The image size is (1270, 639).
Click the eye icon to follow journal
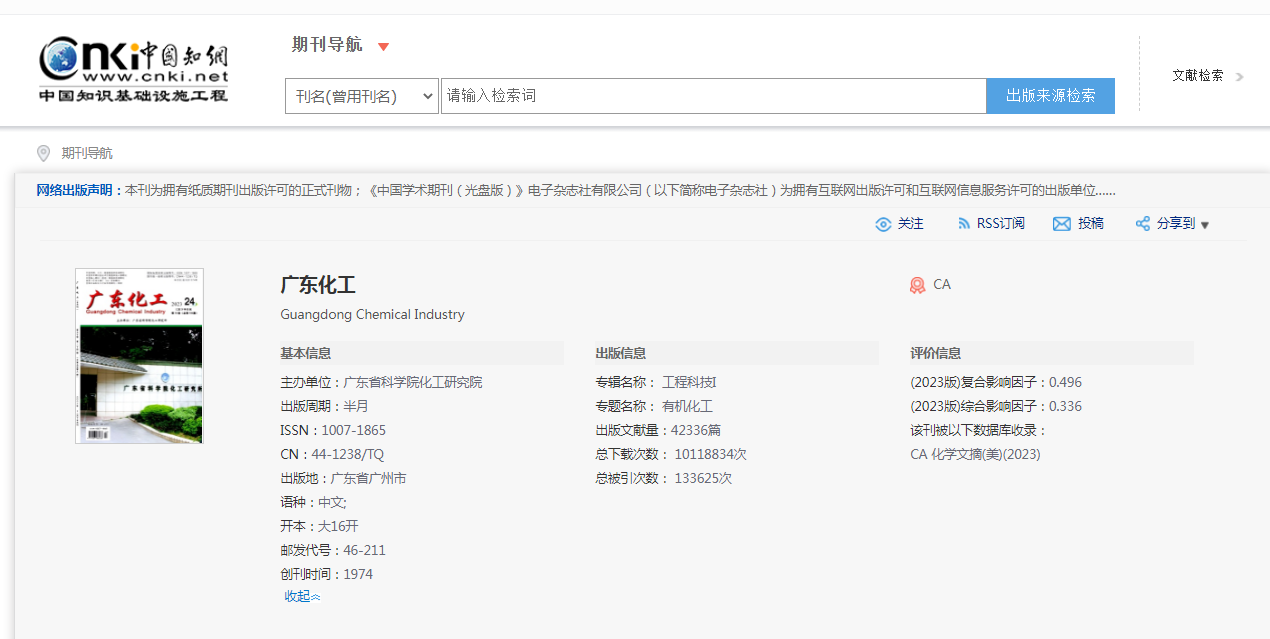click(882, 224)
